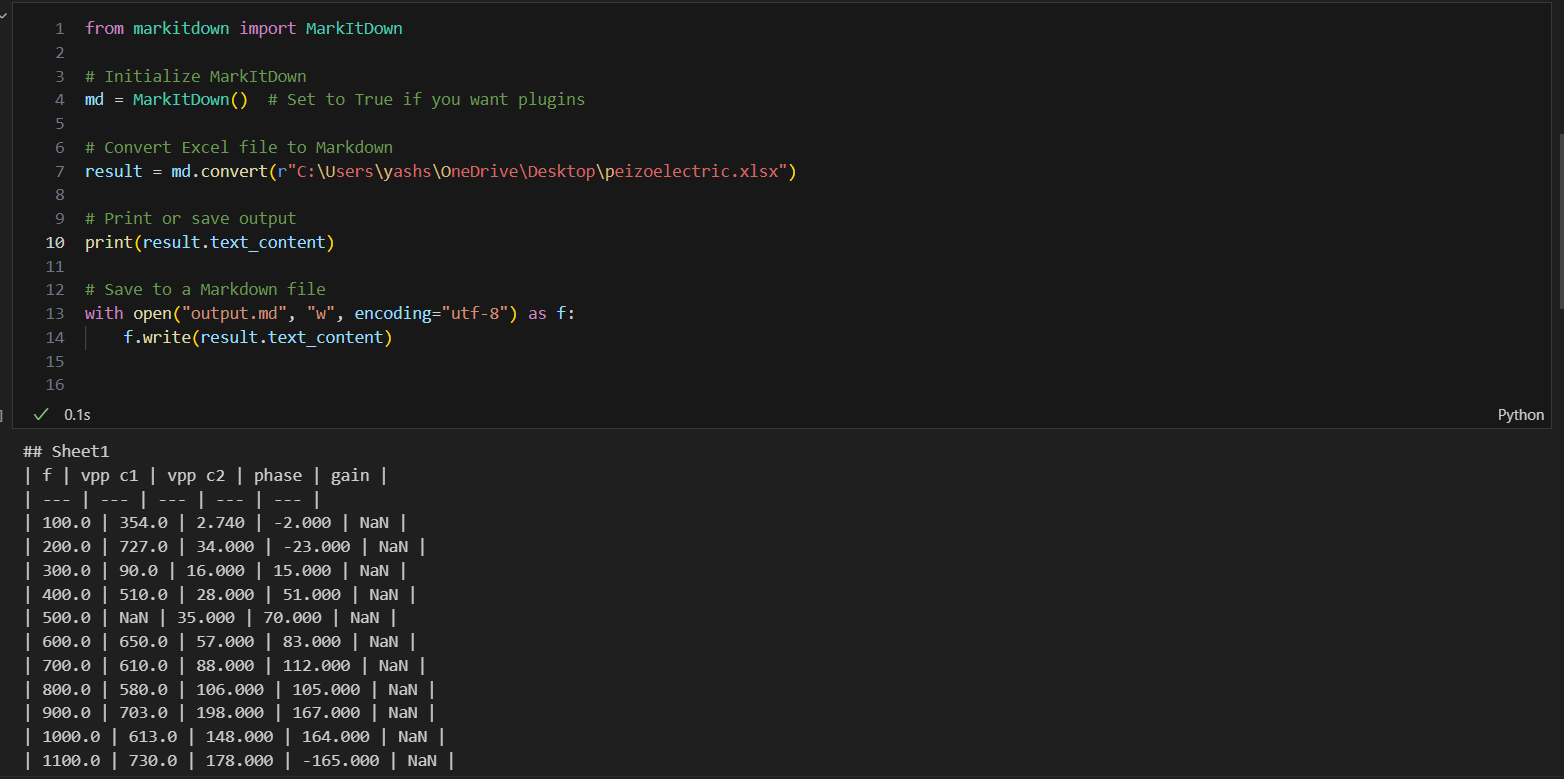Click the output row starting with 100.0
The image size is (1564, 779).
click(x=215, y=523)
